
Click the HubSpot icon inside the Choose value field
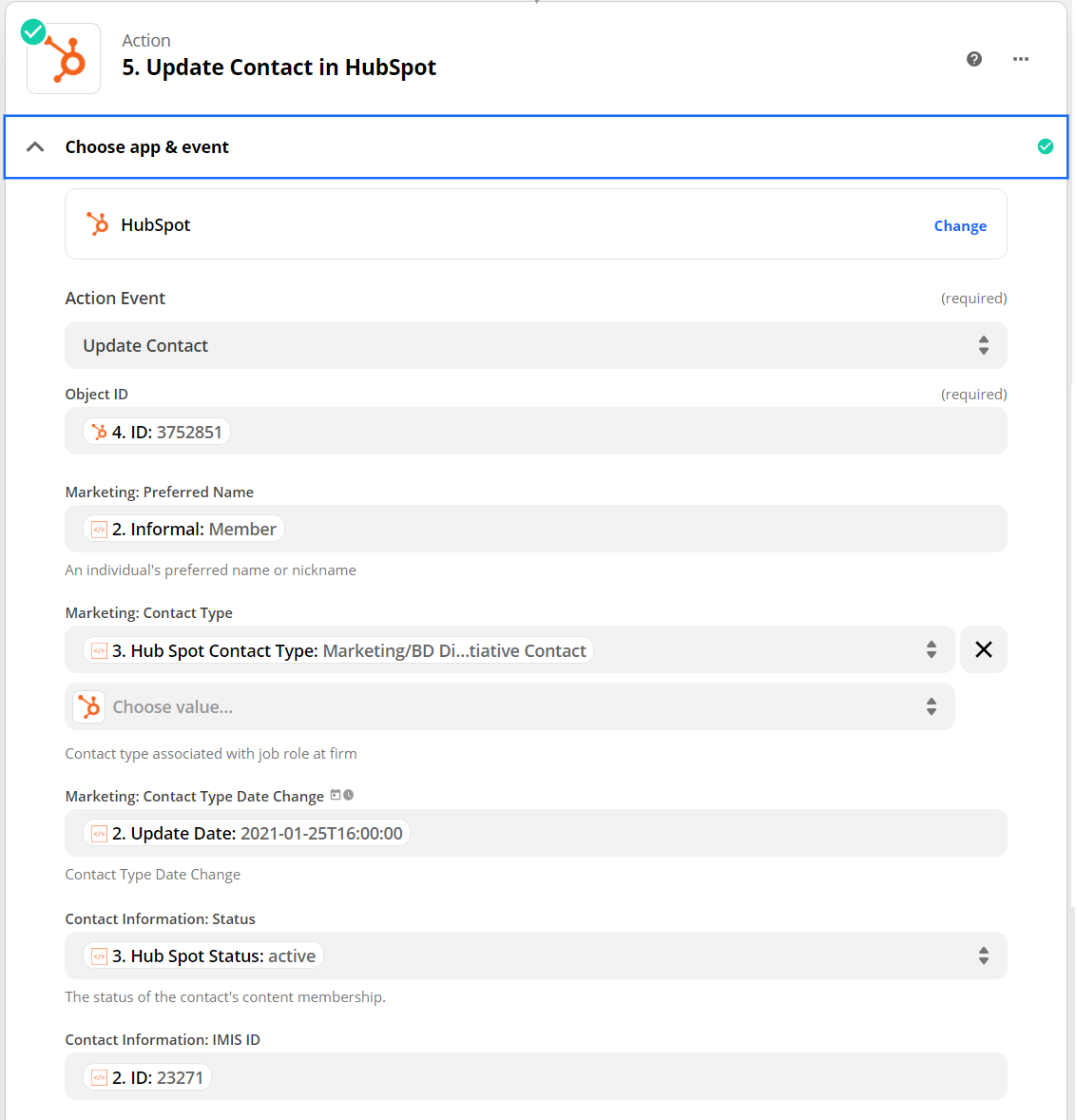88,706
